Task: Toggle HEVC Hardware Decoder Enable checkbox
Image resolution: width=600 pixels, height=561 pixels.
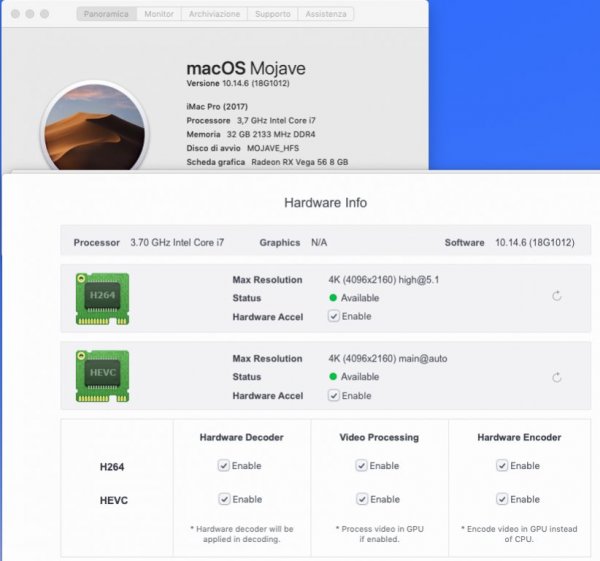Action: 224,499
